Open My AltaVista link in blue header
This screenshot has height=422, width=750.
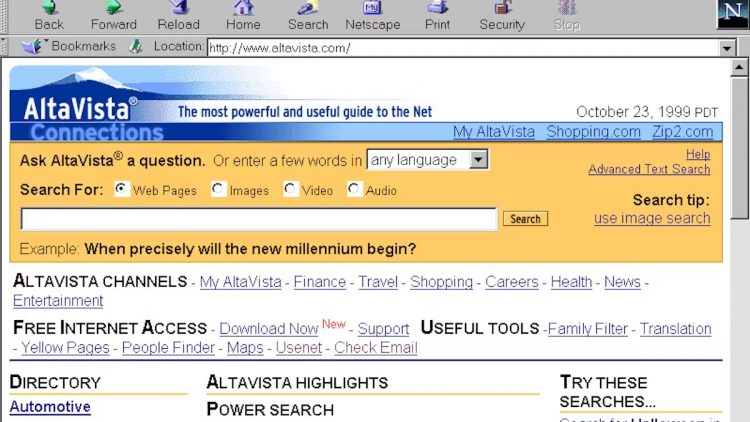[494, 132]
